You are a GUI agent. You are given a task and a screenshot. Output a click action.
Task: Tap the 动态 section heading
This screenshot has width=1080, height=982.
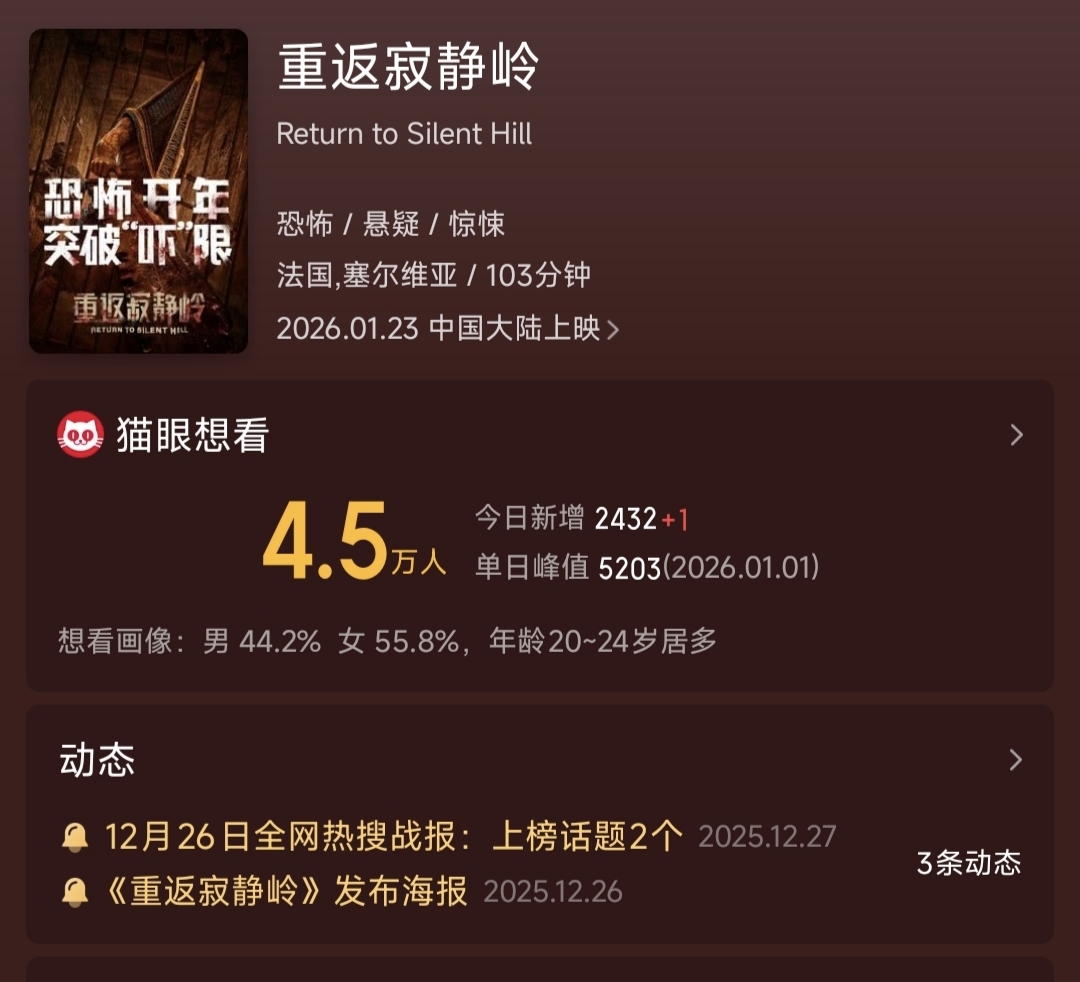coord(97,760)
